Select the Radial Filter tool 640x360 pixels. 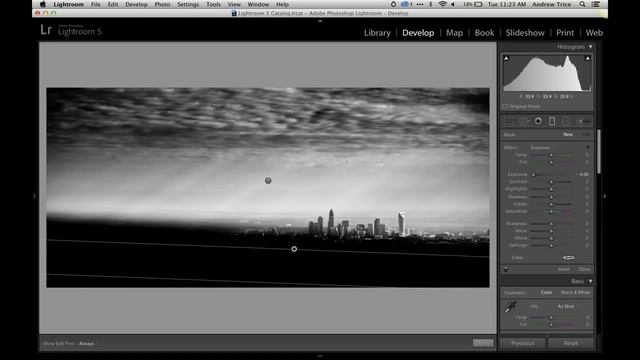566,121
